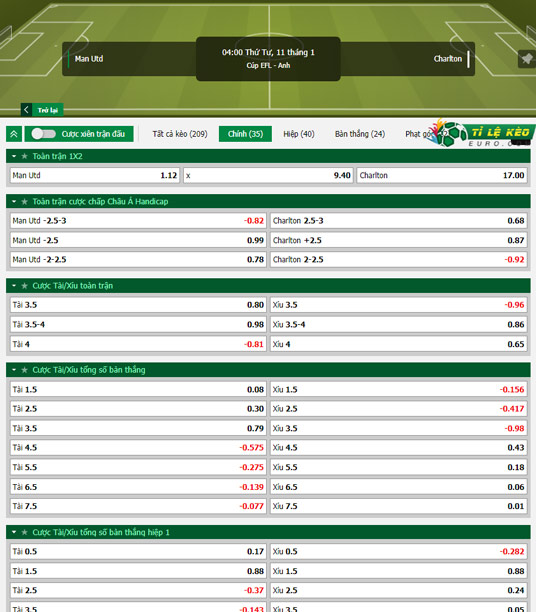Select Charlton win odds 17.00

tap(442, 175)
